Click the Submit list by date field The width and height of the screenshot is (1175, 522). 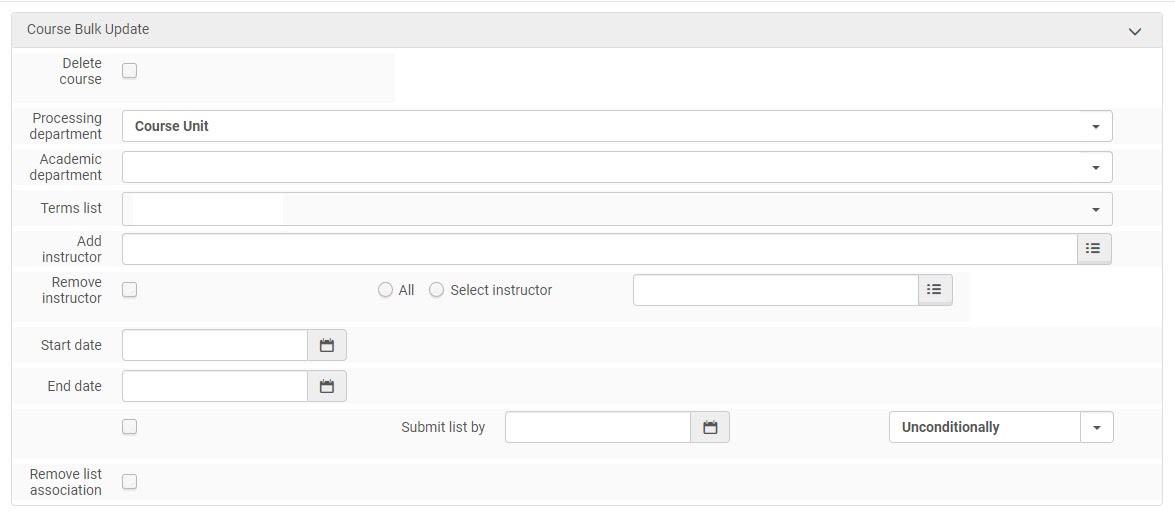(598, 427)
